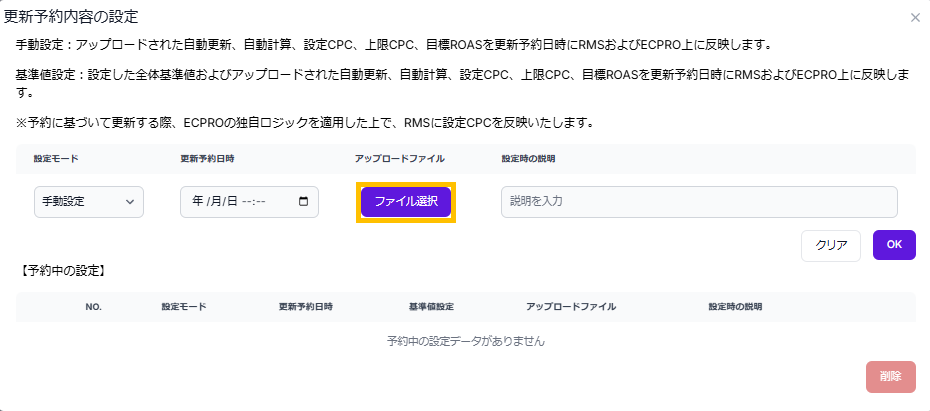
Task: Click アップロードファイル header in reservations table
Action: [x=571, y=307]
